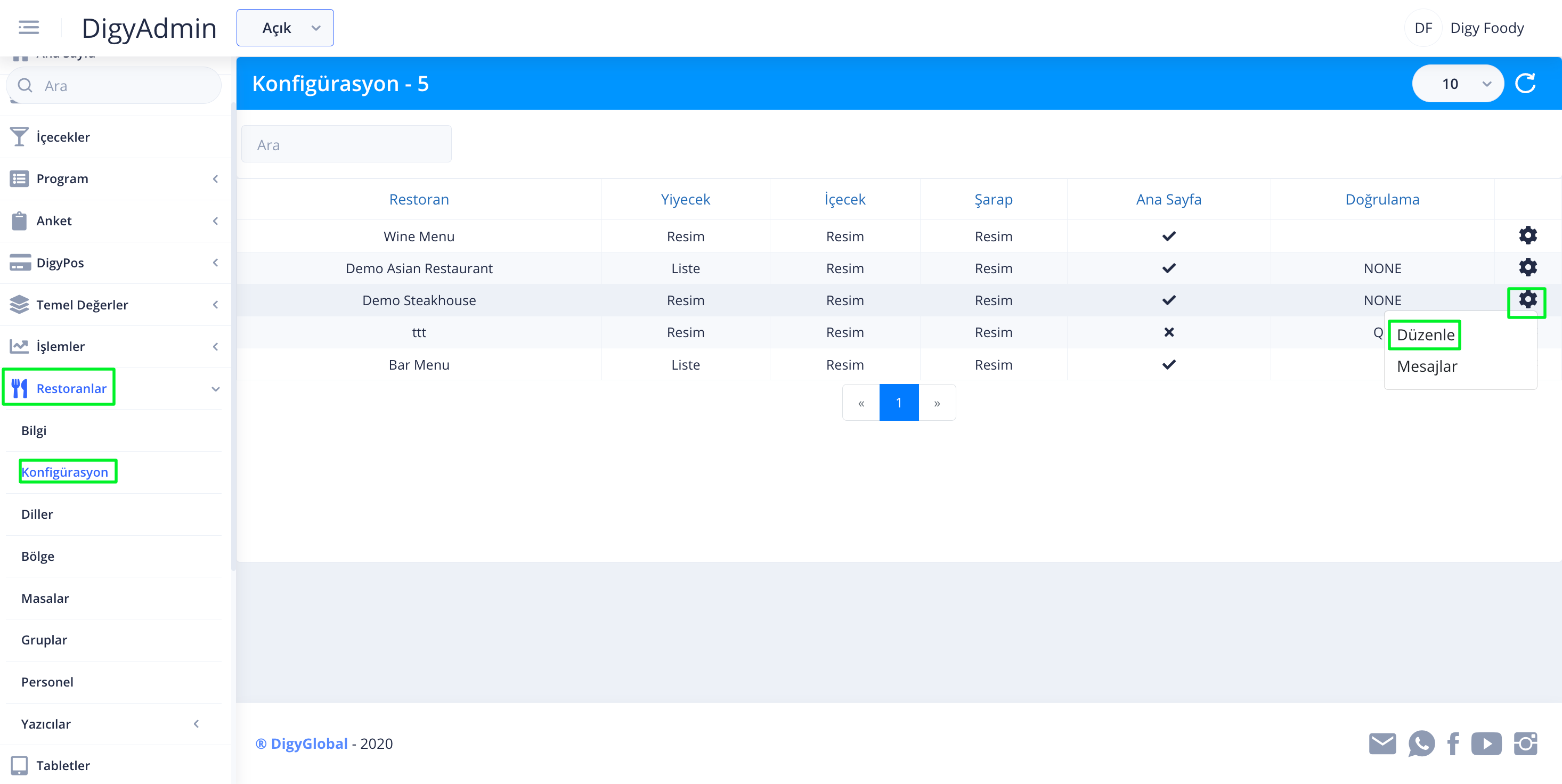This screenshot has width=1562, height=784.
Task: Click the Facebook footer icon
Action: click(x=1453, y=744)
